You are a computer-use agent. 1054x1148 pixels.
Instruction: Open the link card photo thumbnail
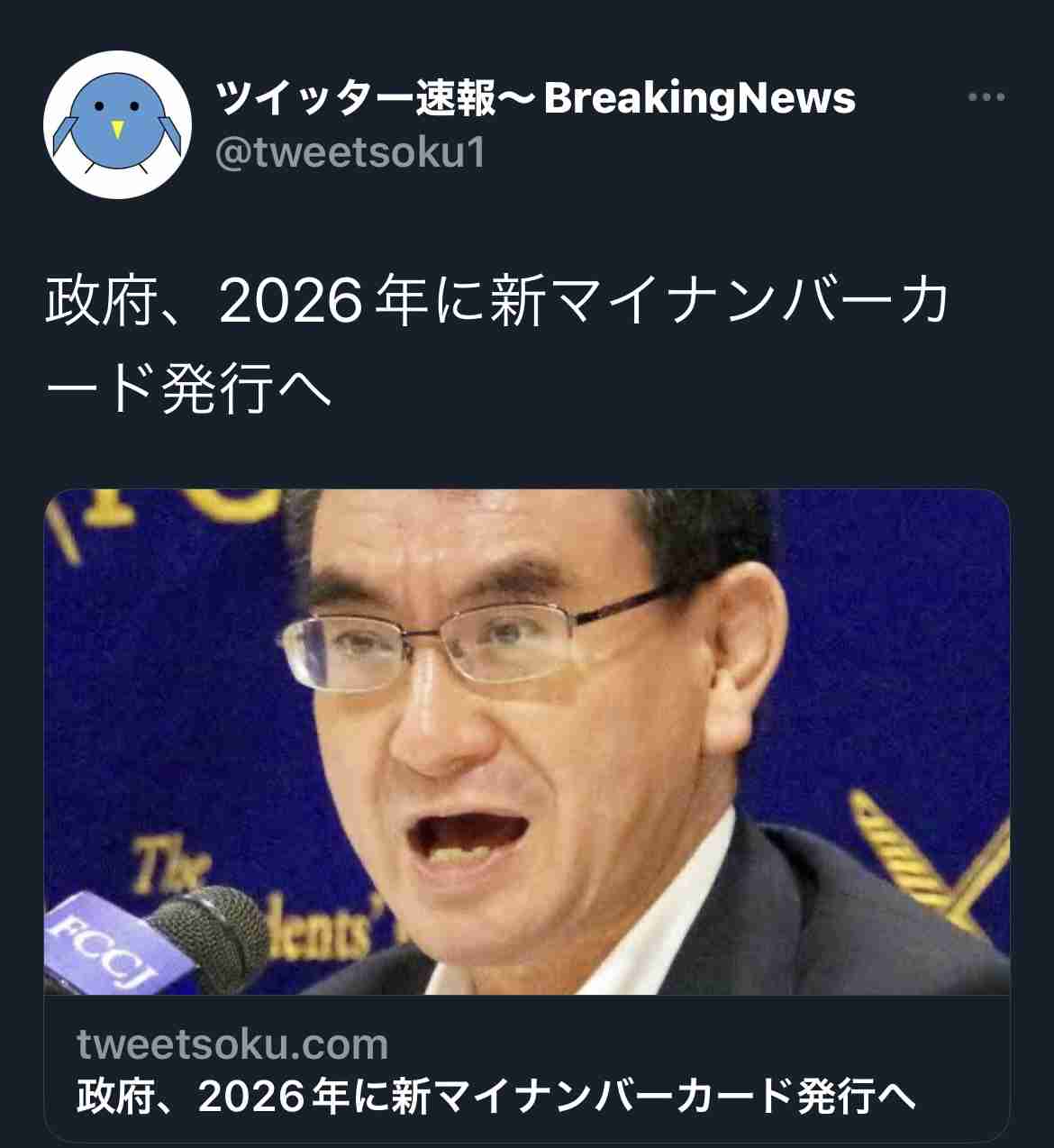(527, 742)
